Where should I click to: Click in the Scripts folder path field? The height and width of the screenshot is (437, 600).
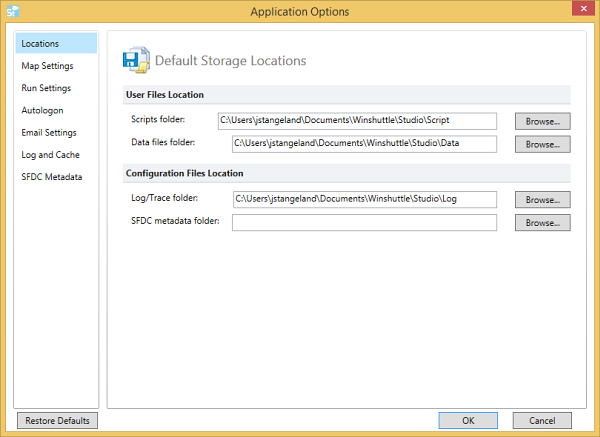[x=357, y=121]
